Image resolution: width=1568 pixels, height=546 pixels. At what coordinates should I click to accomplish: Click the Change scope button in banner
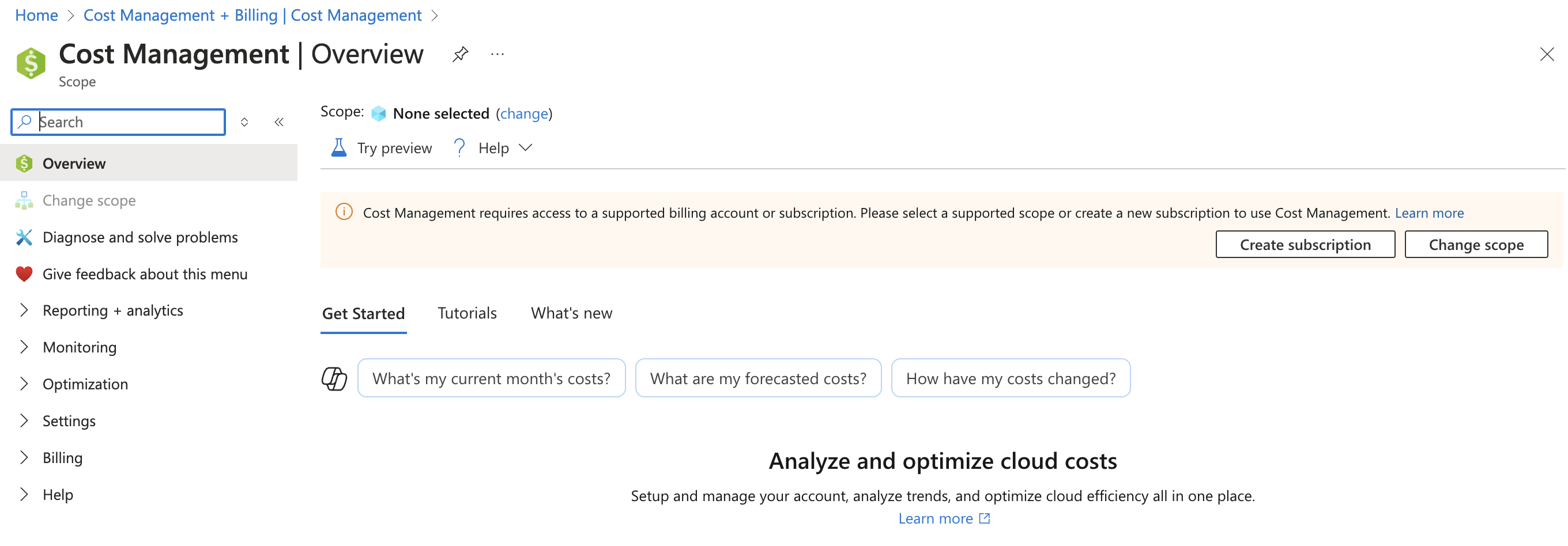tap(1476, 244)
